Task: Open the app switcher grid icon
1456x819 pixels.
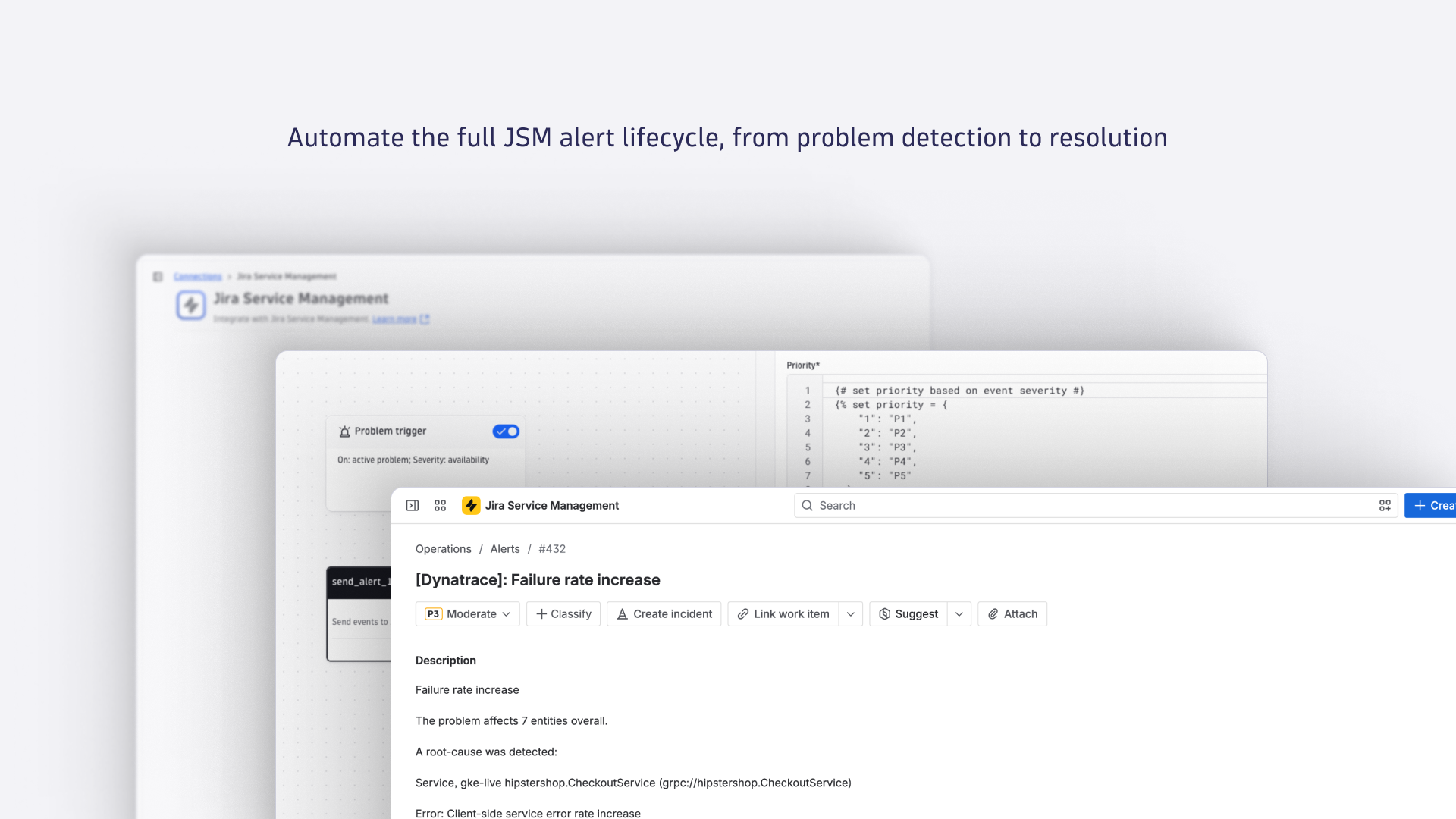Action: click(x=441, y=506)
